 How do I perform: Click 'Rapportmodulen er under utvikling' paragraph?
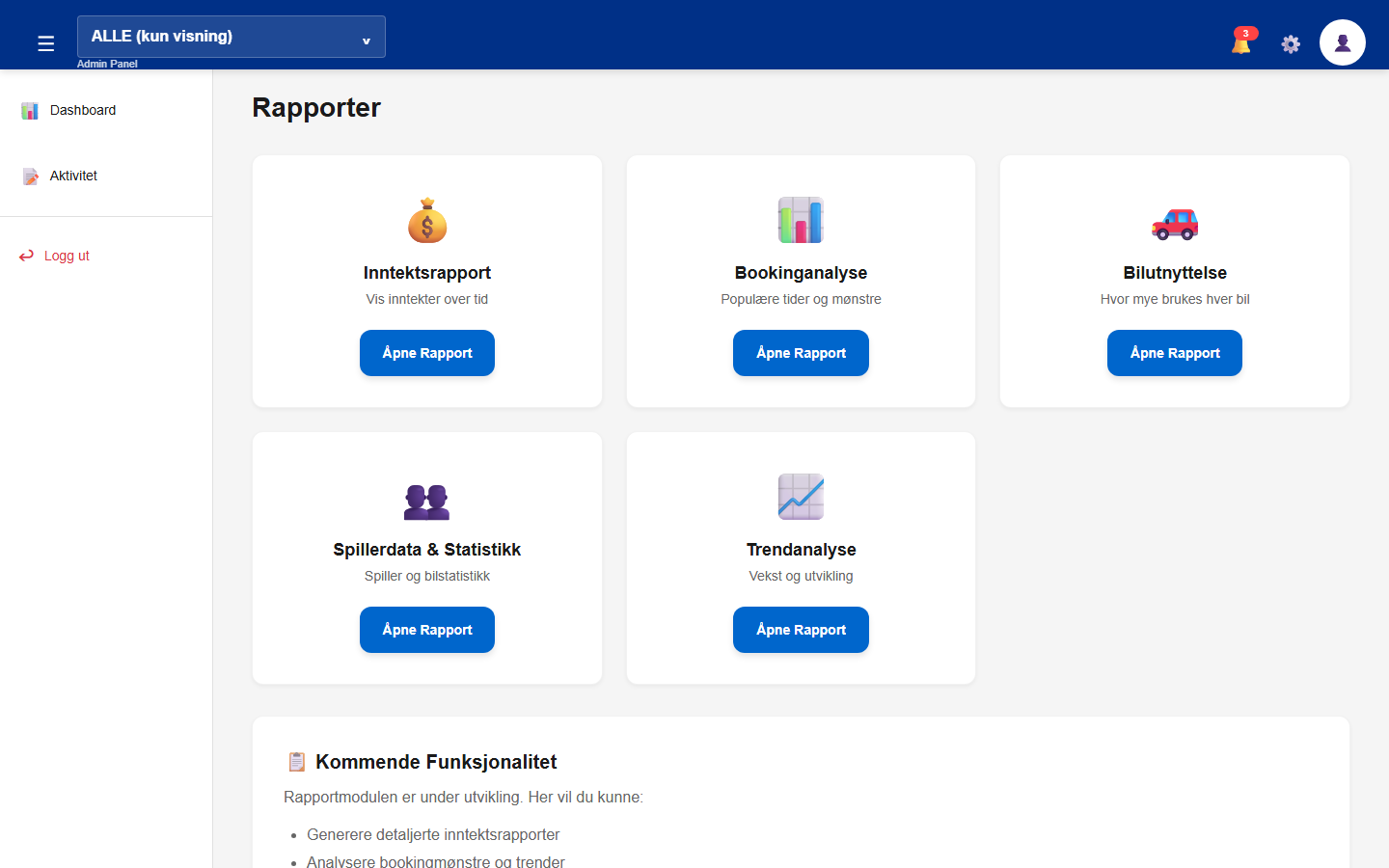click(463, 797)
